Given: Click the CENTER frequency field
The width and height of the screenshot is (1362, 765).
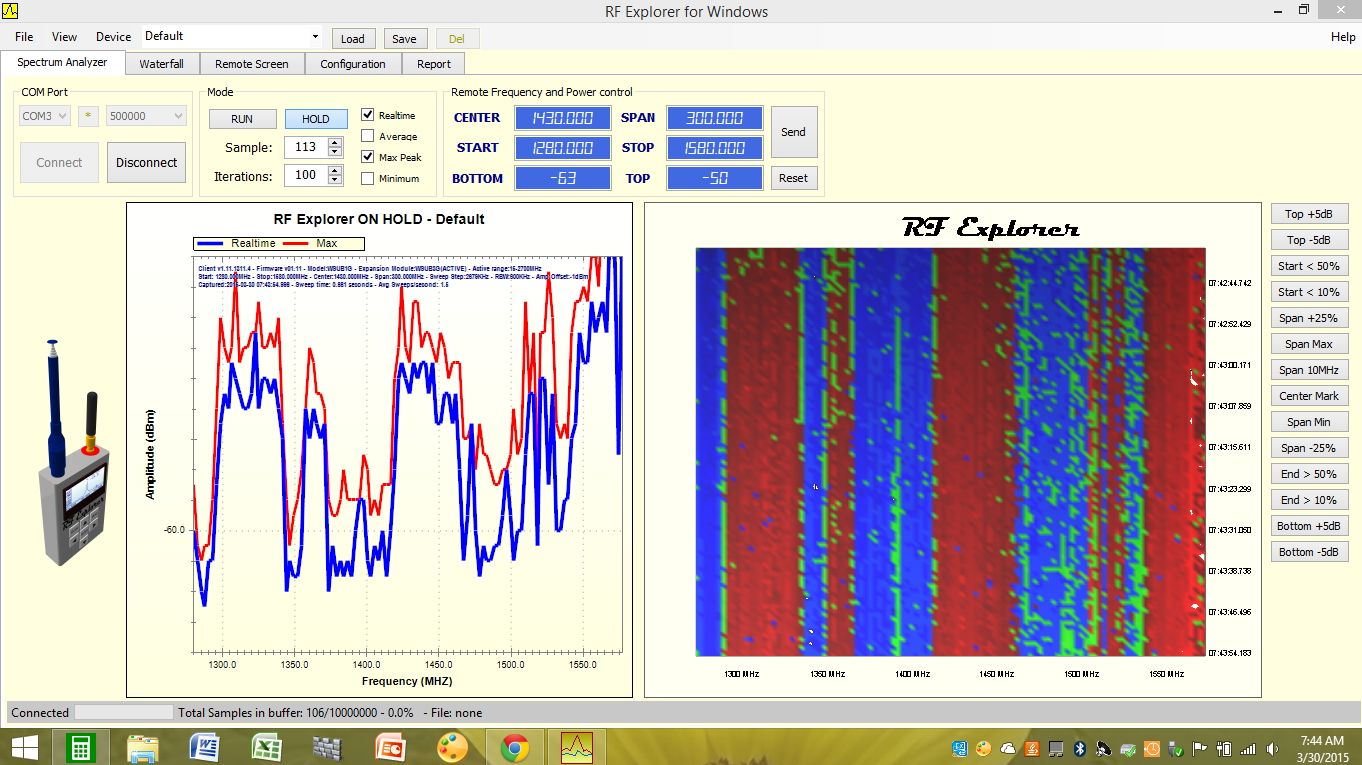Looking at the screenshot, I should tap(562, 118).
